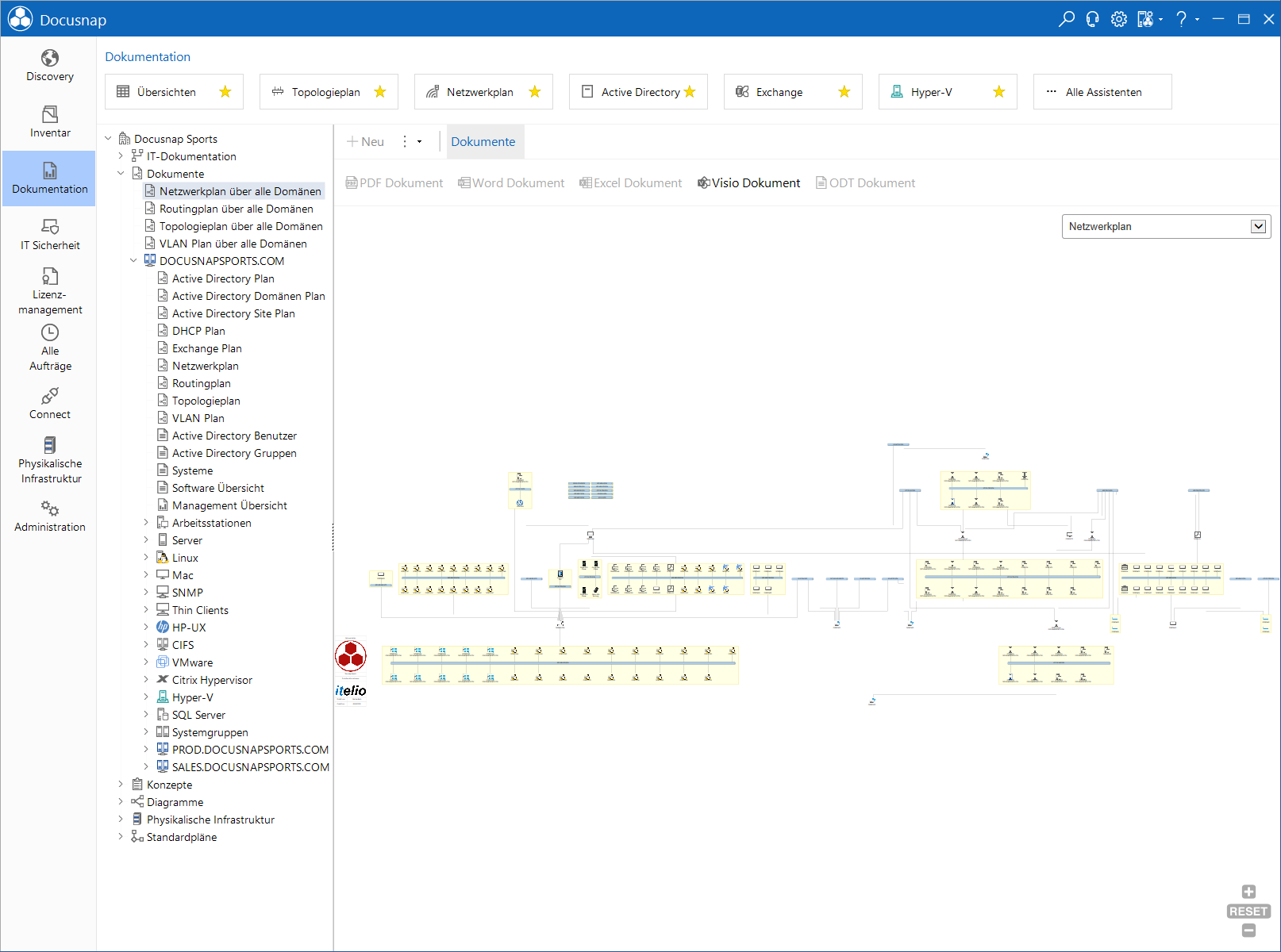
Task: Open the Discovery module in sidebar
Action: point(49,66)
